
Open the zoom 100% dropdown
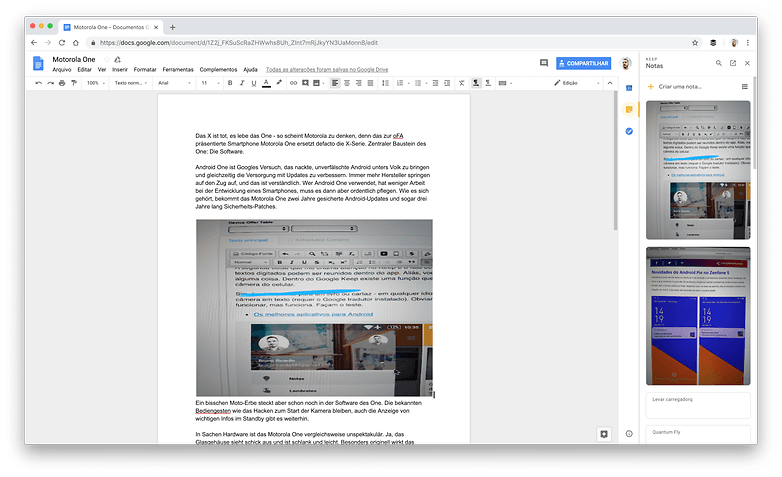pos(96,83)
